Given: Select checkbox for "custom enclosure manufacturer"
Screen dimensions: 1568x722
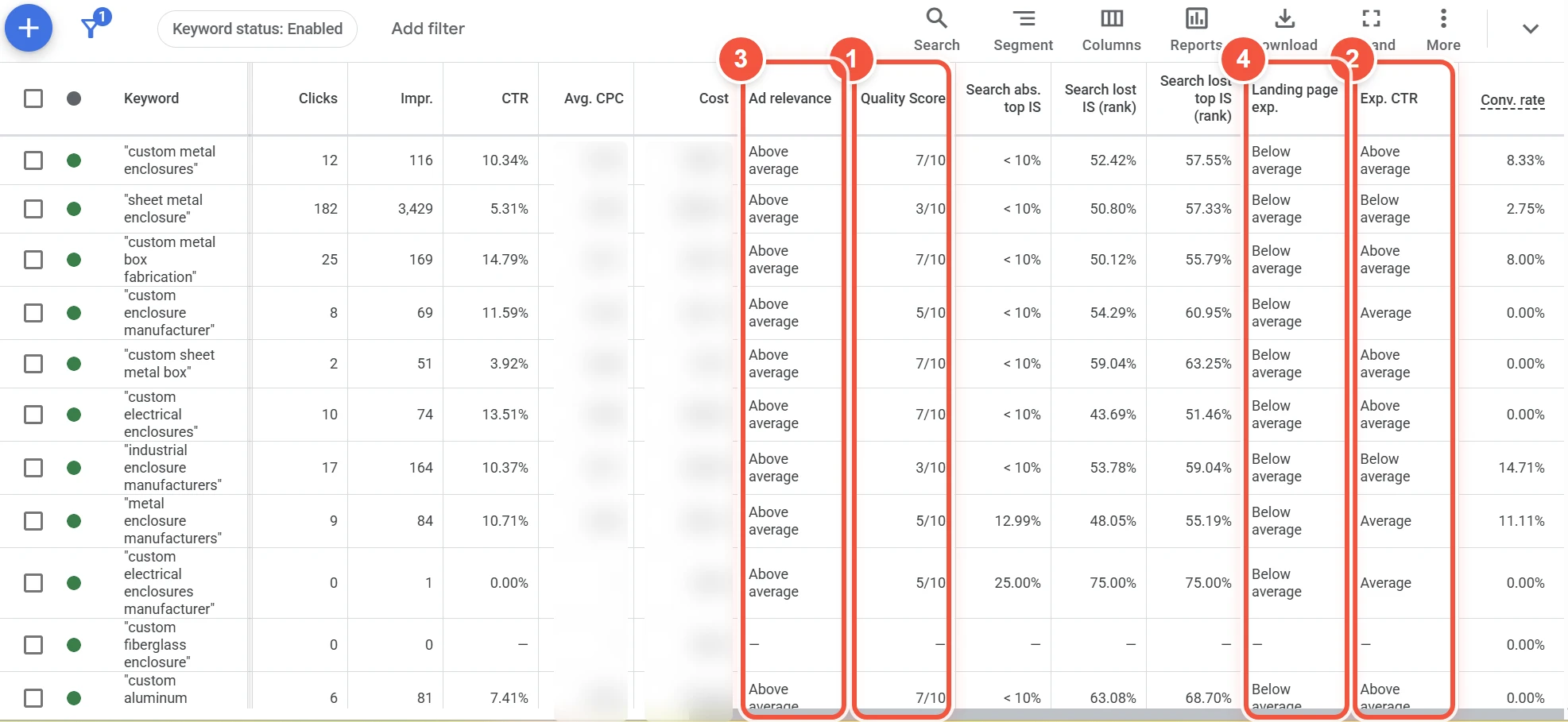Looking at the screenshot, I should click(x=33, y=313).
